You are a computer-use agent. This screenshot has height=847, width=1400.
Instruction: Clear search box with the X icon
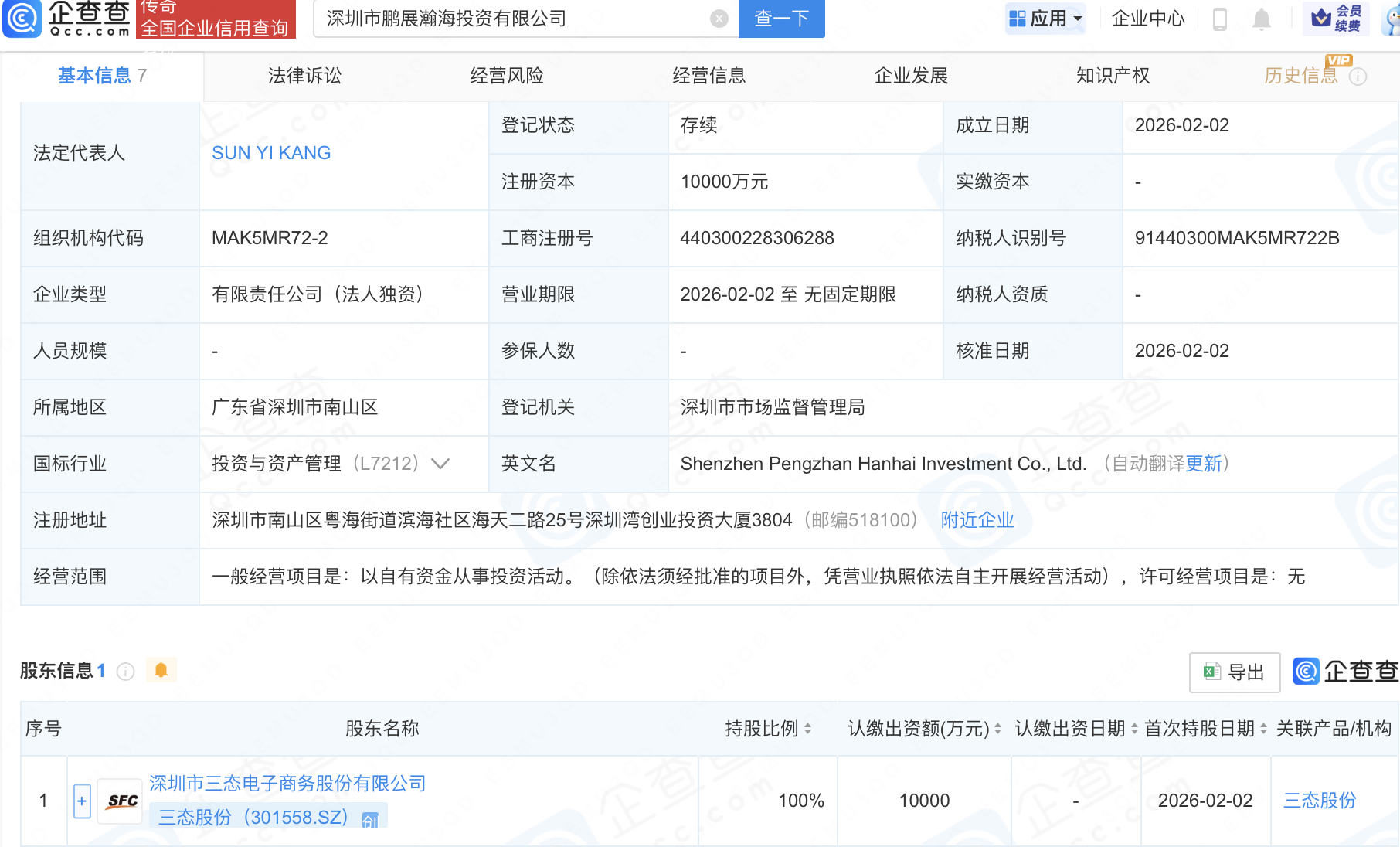coord(719,19)
